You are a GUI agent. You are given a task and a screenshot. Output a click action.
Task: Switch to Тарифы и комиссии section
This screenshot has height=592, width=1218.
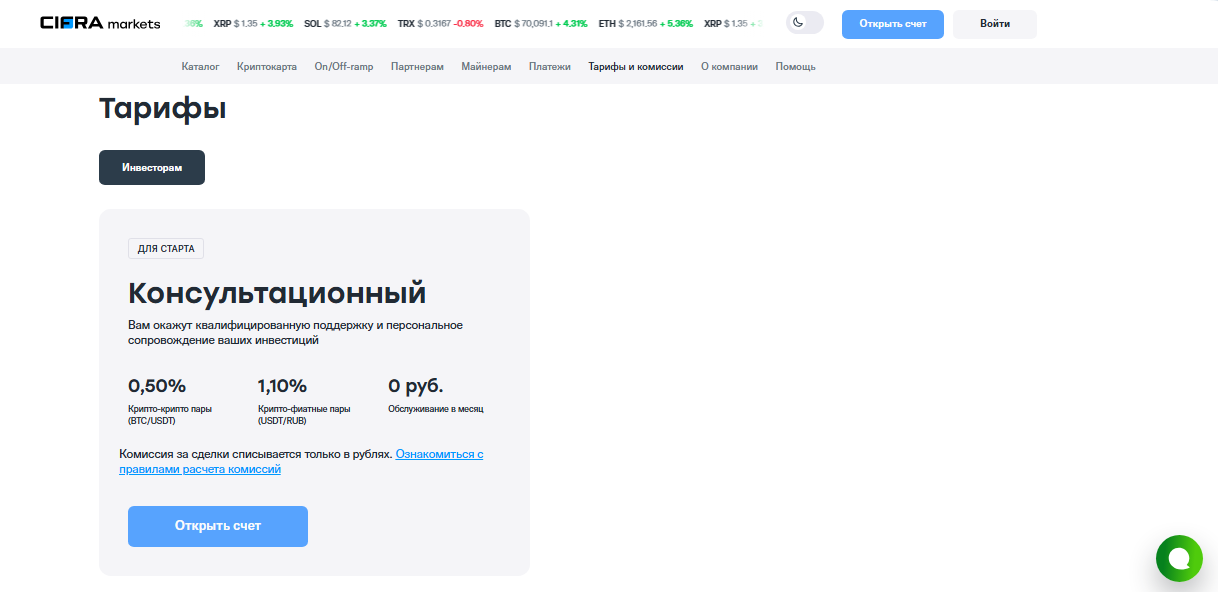pos(636,66)
